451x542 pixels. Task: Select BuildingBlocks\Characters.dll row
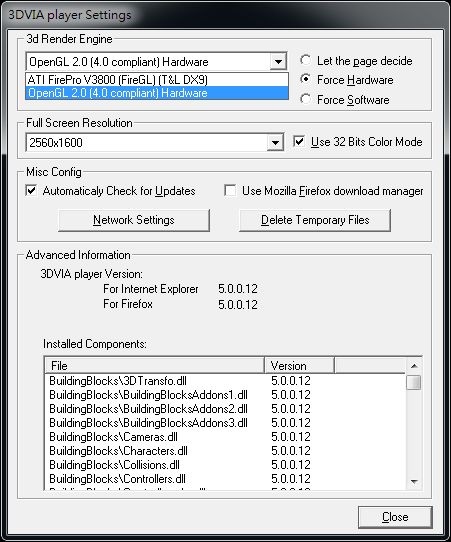[225, 451]
